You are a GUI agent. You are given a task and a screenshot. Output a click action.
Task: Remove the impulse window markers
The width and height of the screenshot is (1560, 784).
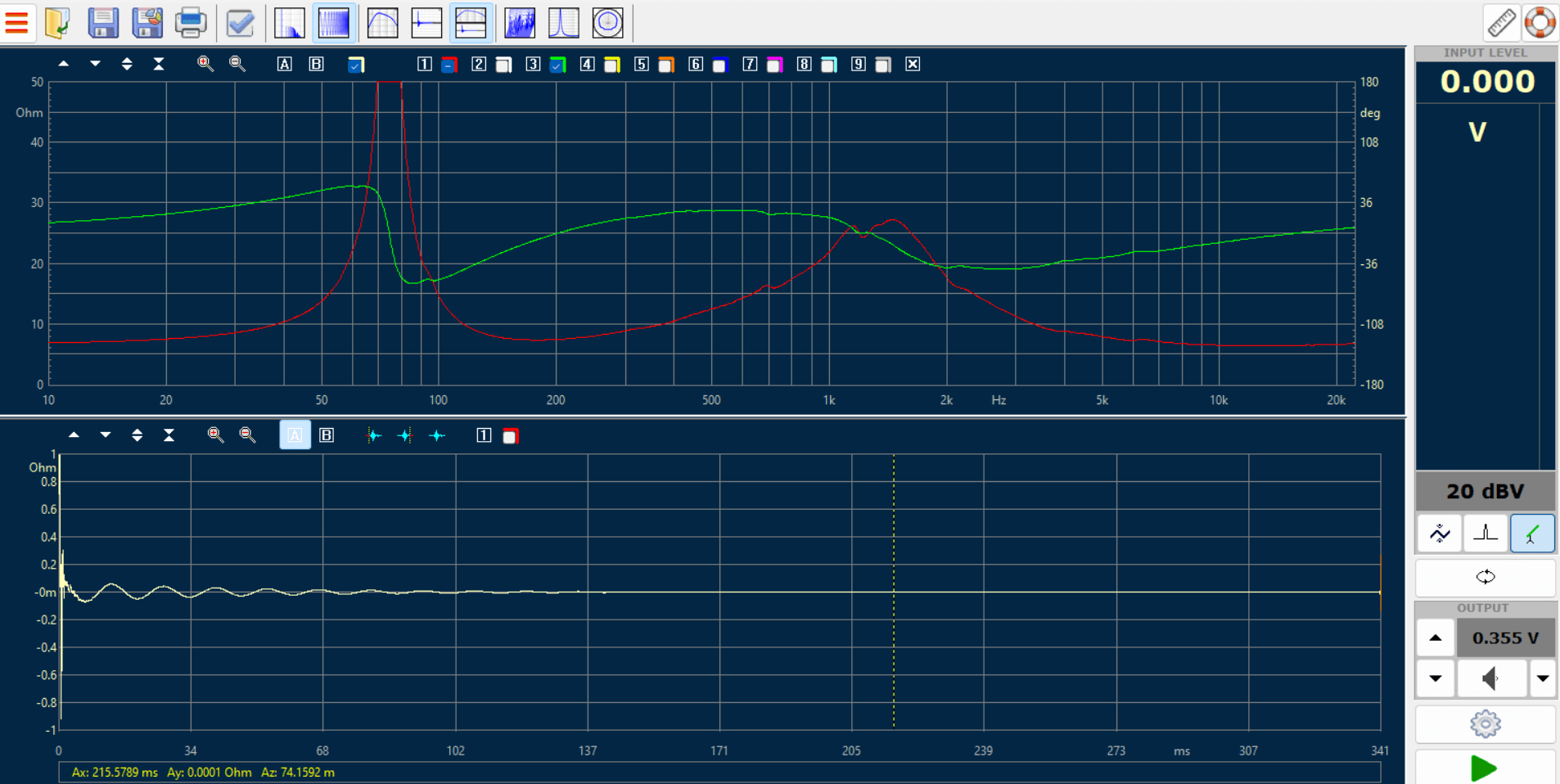click(437, 435)
